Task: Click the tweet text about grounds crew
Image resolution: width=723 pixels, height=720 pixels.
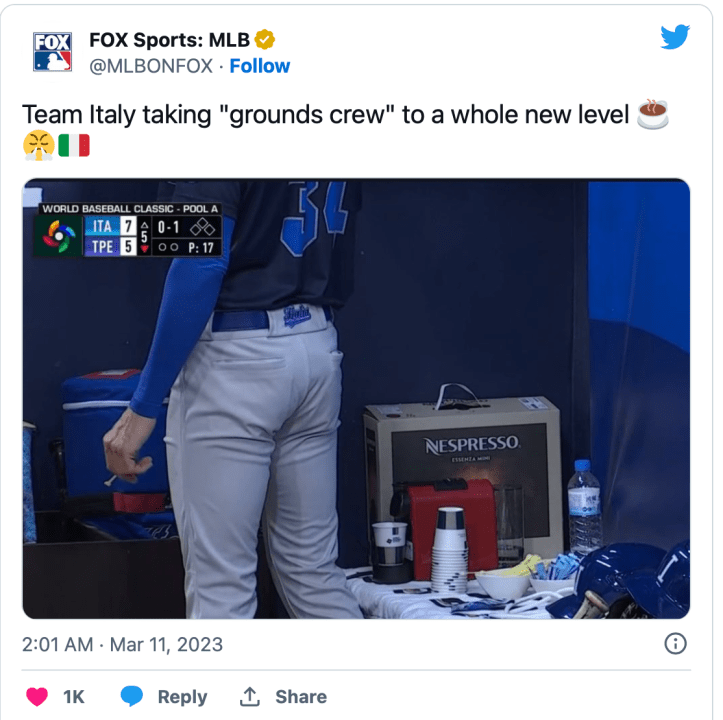Action: pos(325,114)
